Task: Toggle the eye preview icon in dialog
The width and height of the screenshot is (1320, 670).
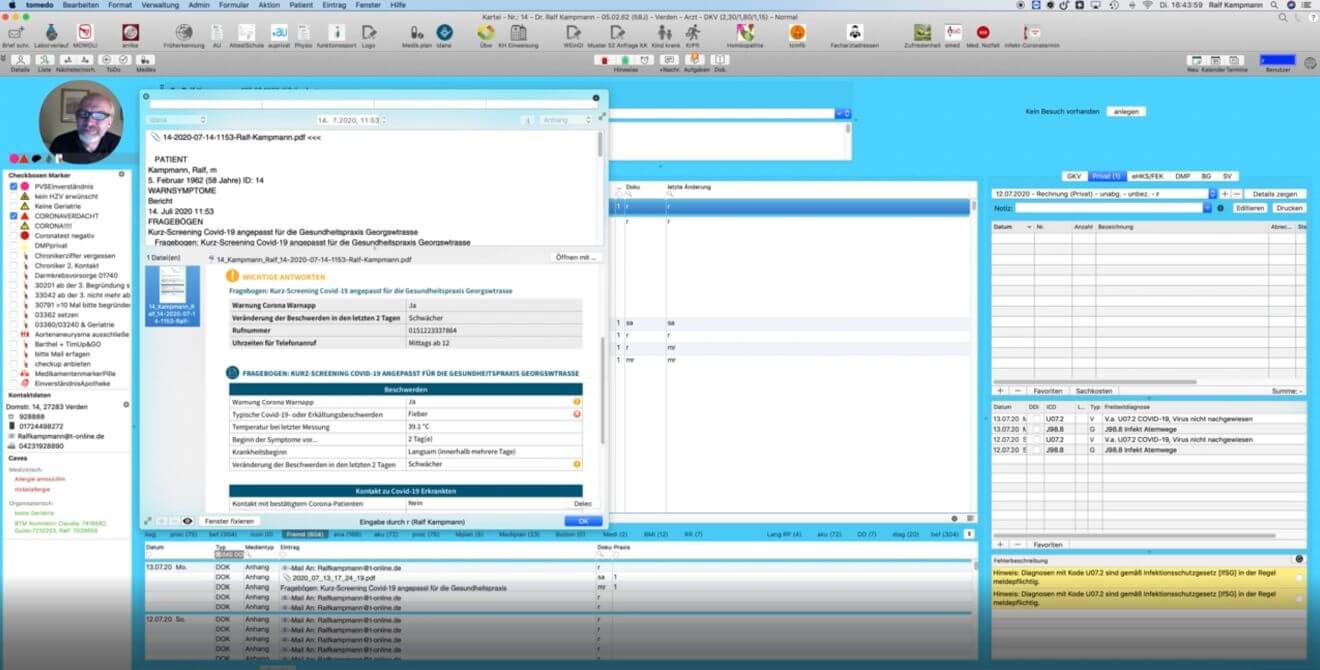Action: click(187, 521)
